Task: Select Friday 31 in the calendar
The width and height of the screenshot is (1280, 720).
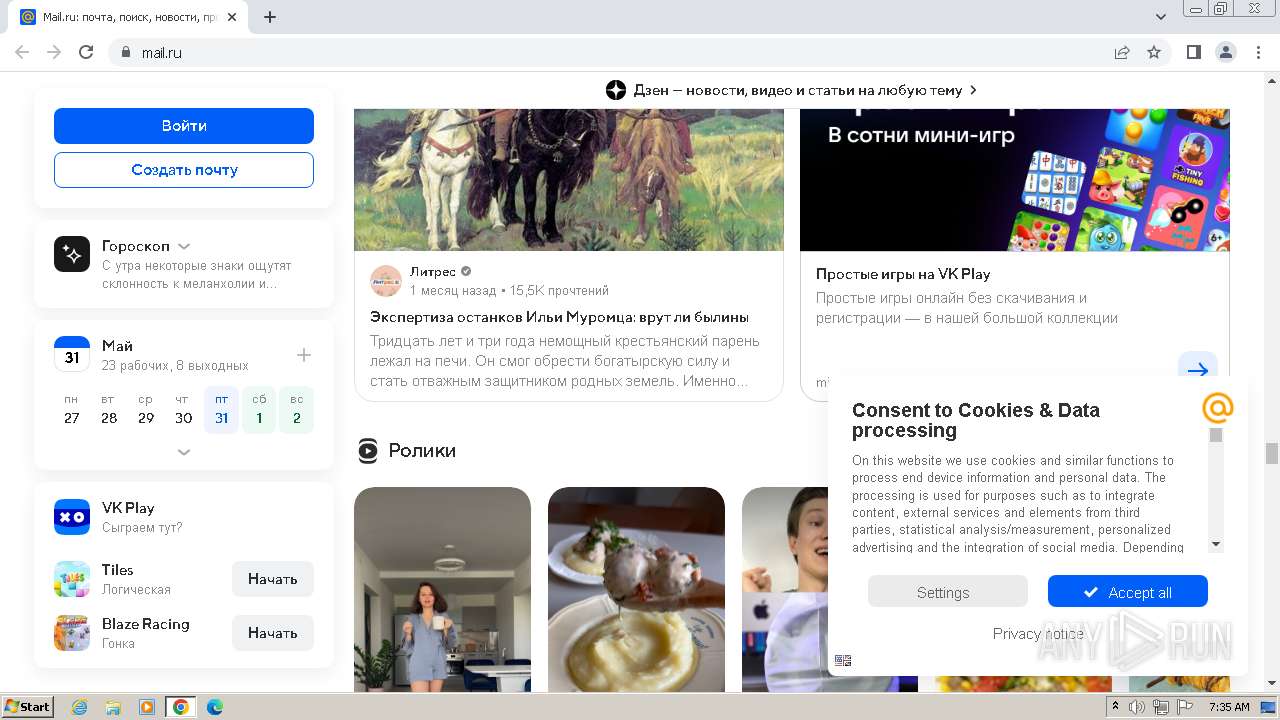Action: (x=221, y=409)
